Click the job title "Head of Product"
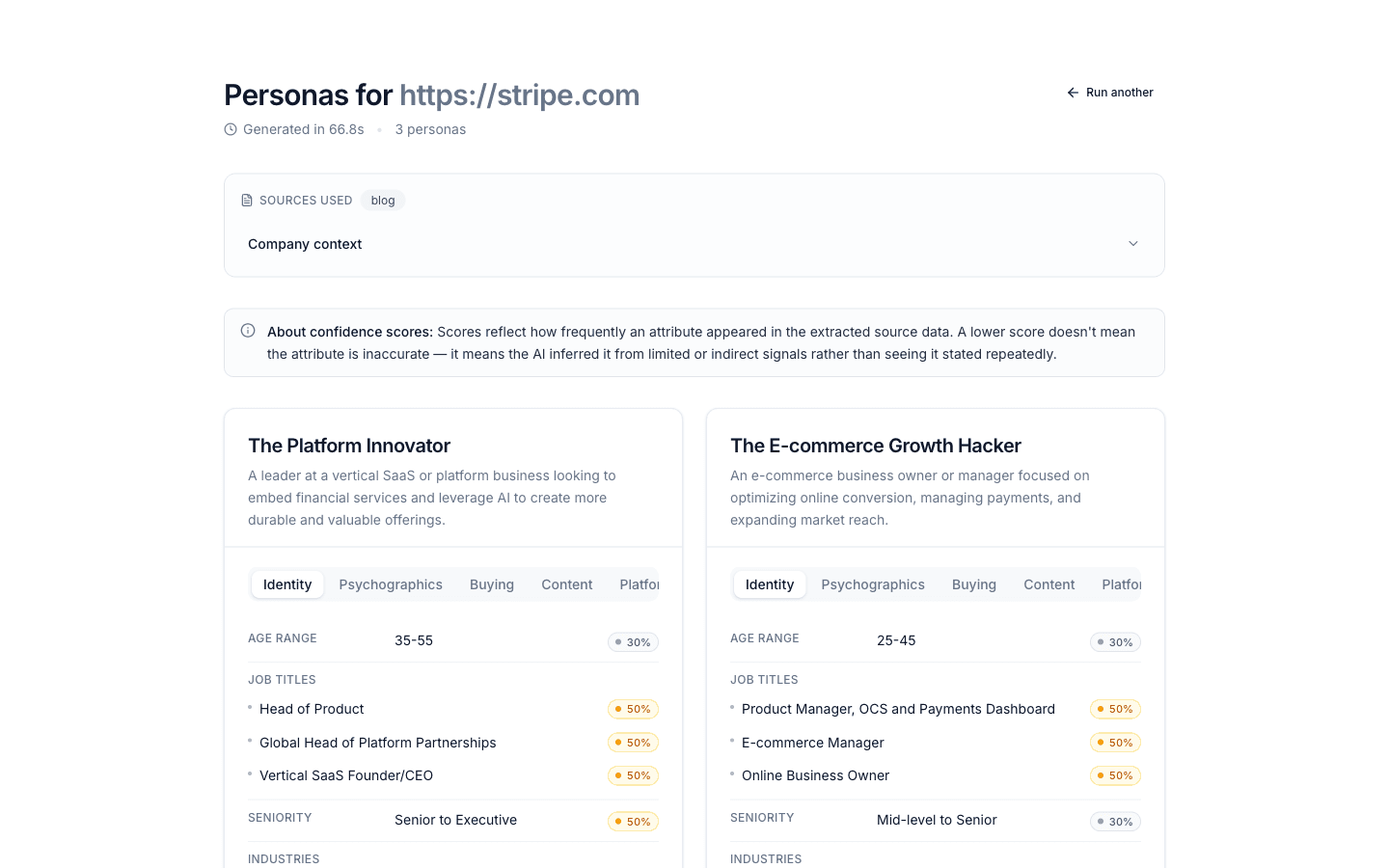The width and height of the screenshot is (1389, 868). (x=312, y=709)
